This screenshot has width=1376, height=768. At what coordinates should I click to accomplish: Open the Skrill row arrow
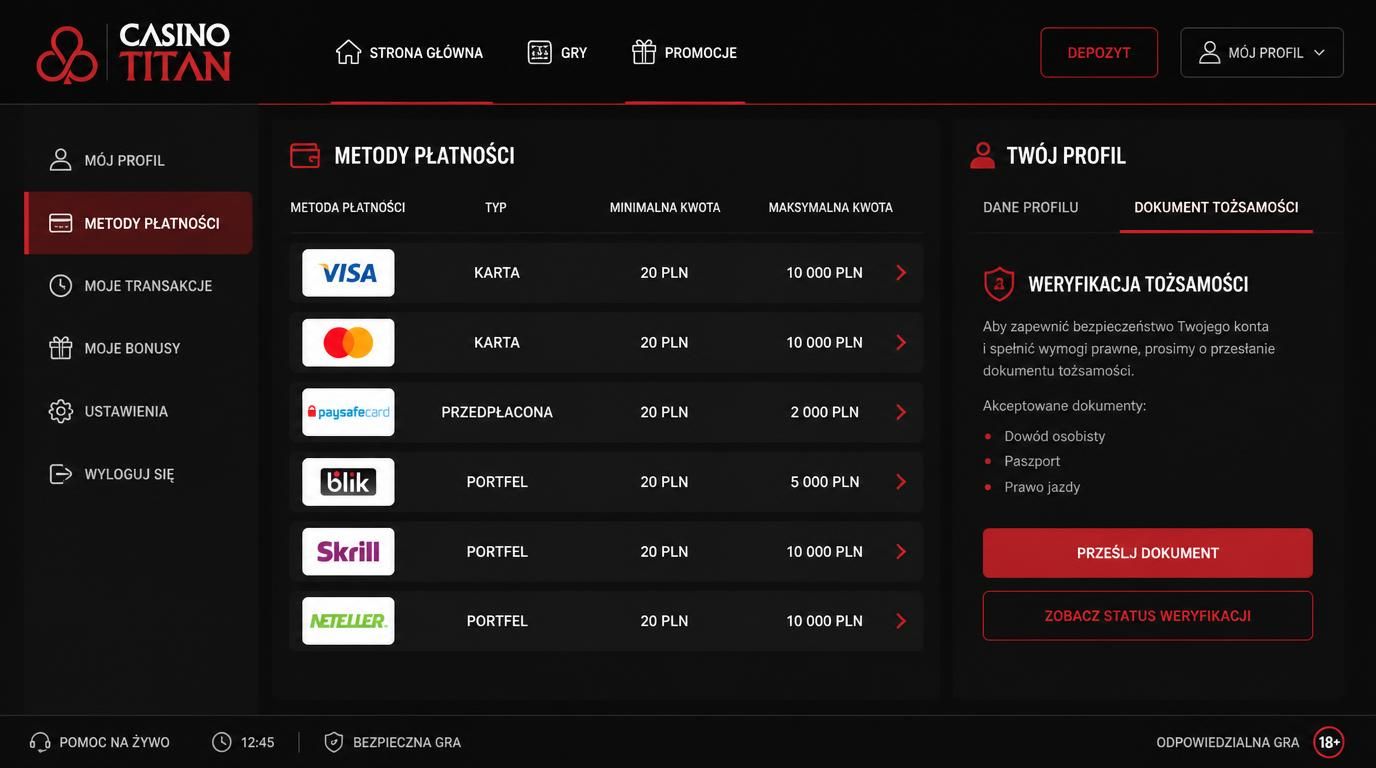(x=901, y=552)
